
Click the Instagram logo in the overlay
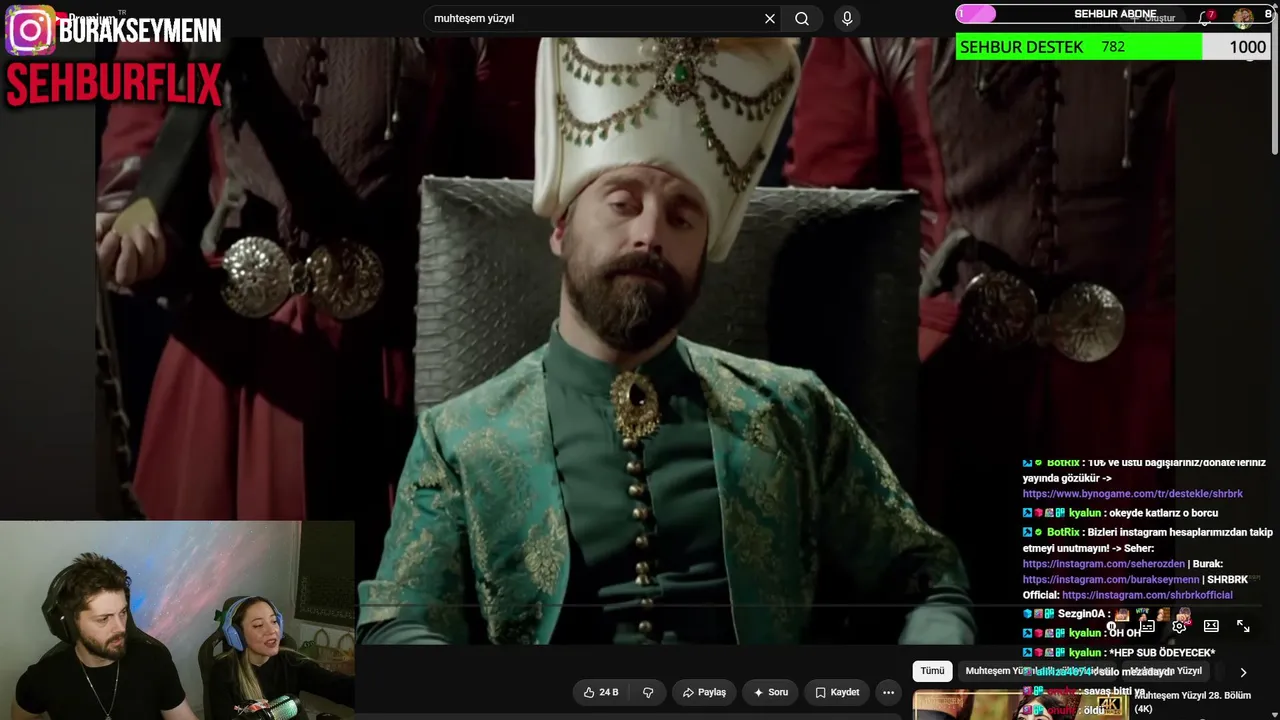click(x=30, y=30)
